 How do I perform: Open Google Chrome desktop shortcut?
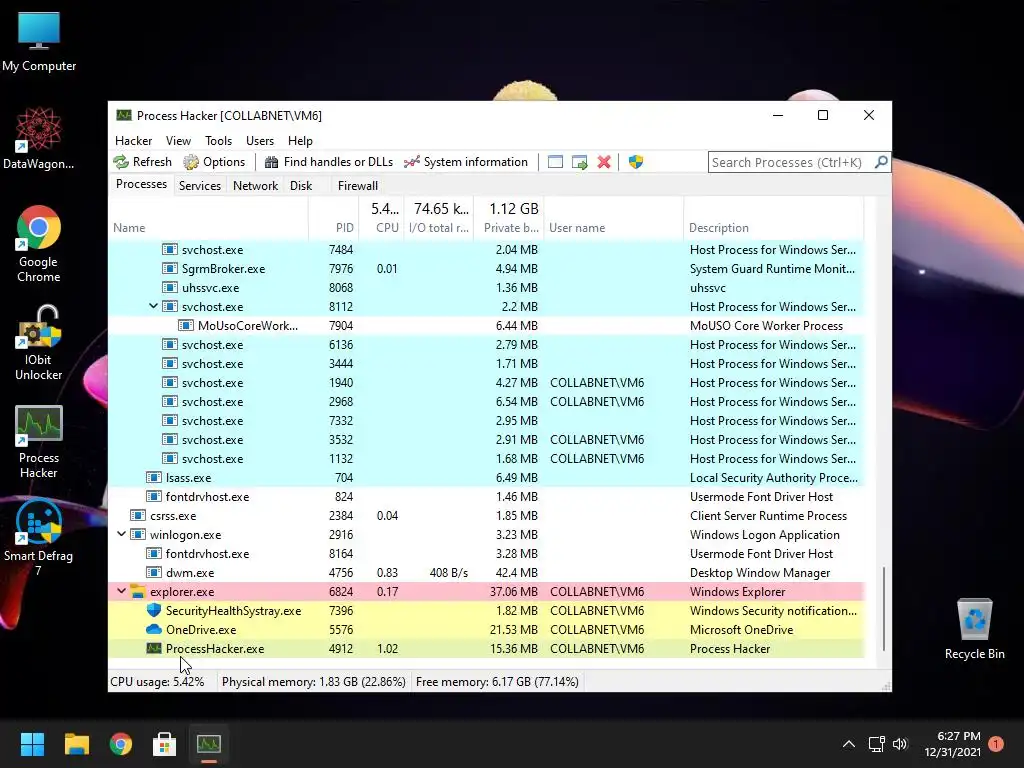click(39, 244)
